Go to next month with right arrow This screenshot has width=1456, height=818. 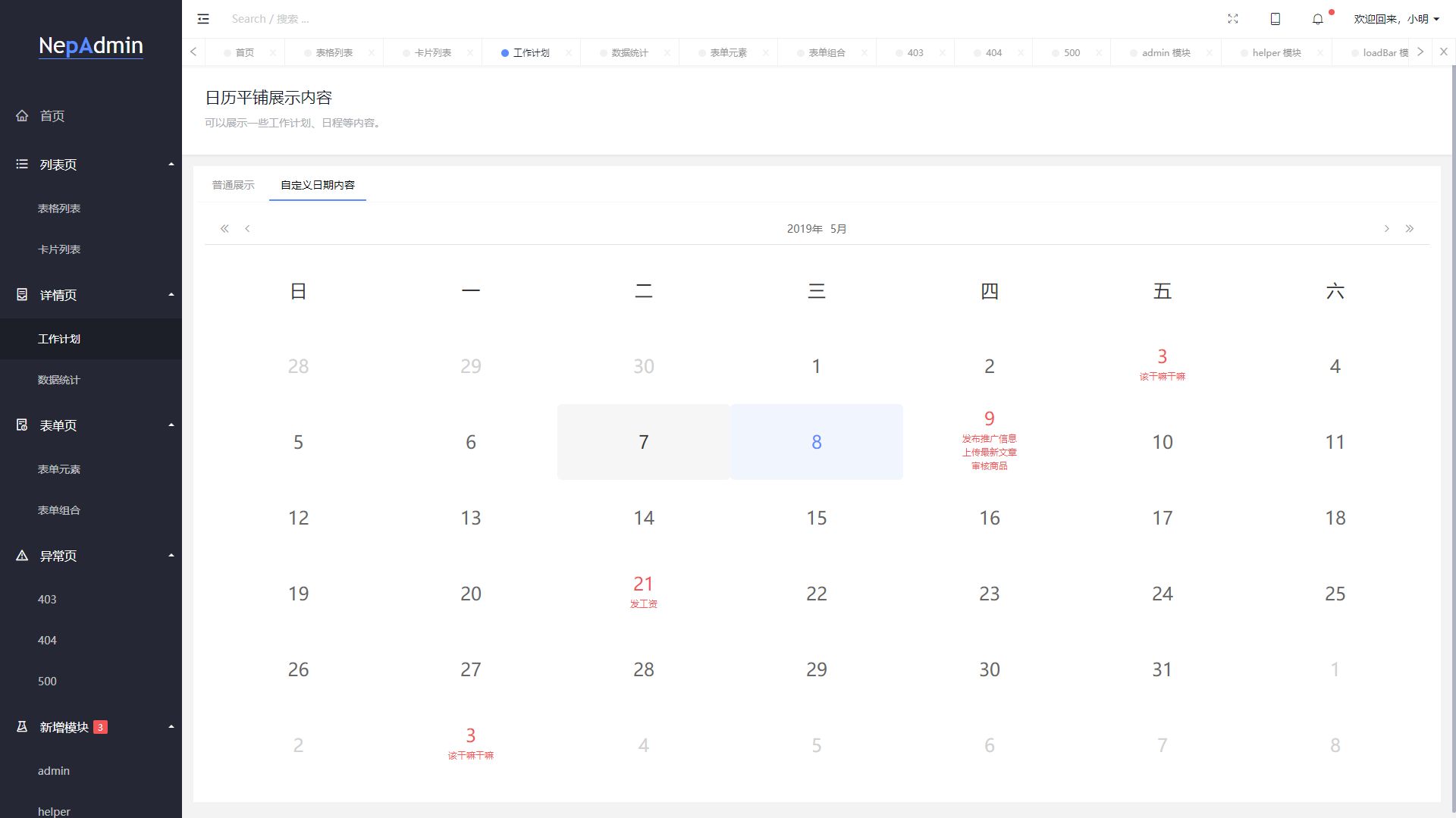click(1386, 228)
